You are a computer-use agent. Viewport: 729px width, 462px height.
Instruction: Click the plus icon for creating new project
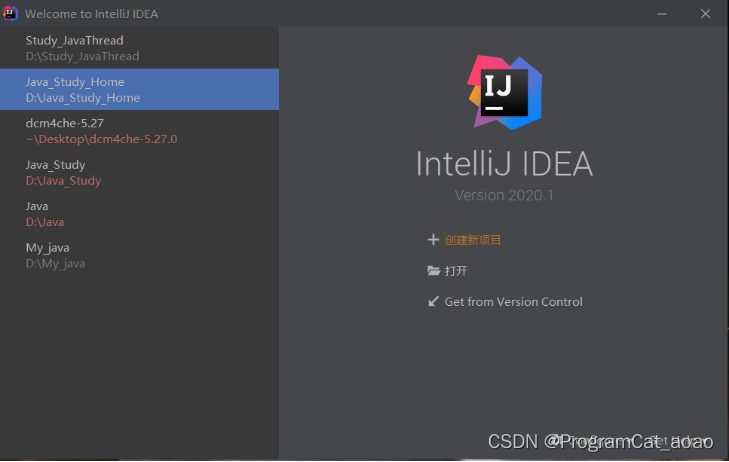(433, 240)
